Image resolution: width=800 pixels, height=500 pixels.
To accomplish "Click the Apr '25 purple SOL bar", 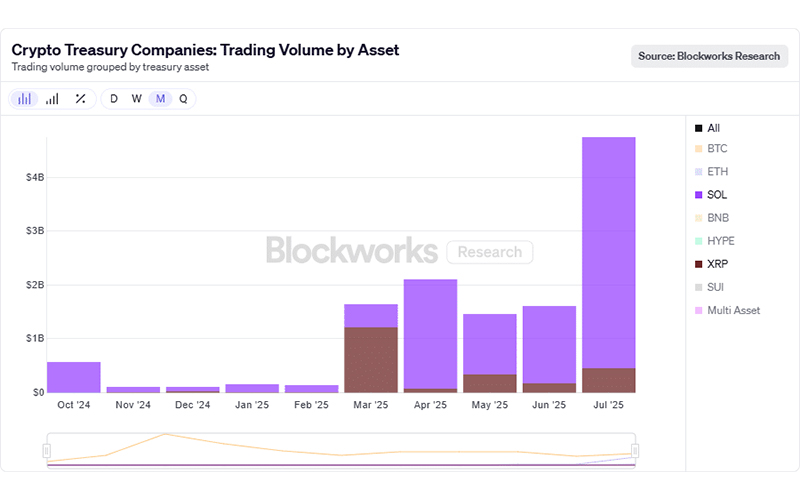I will pos(430,334).
